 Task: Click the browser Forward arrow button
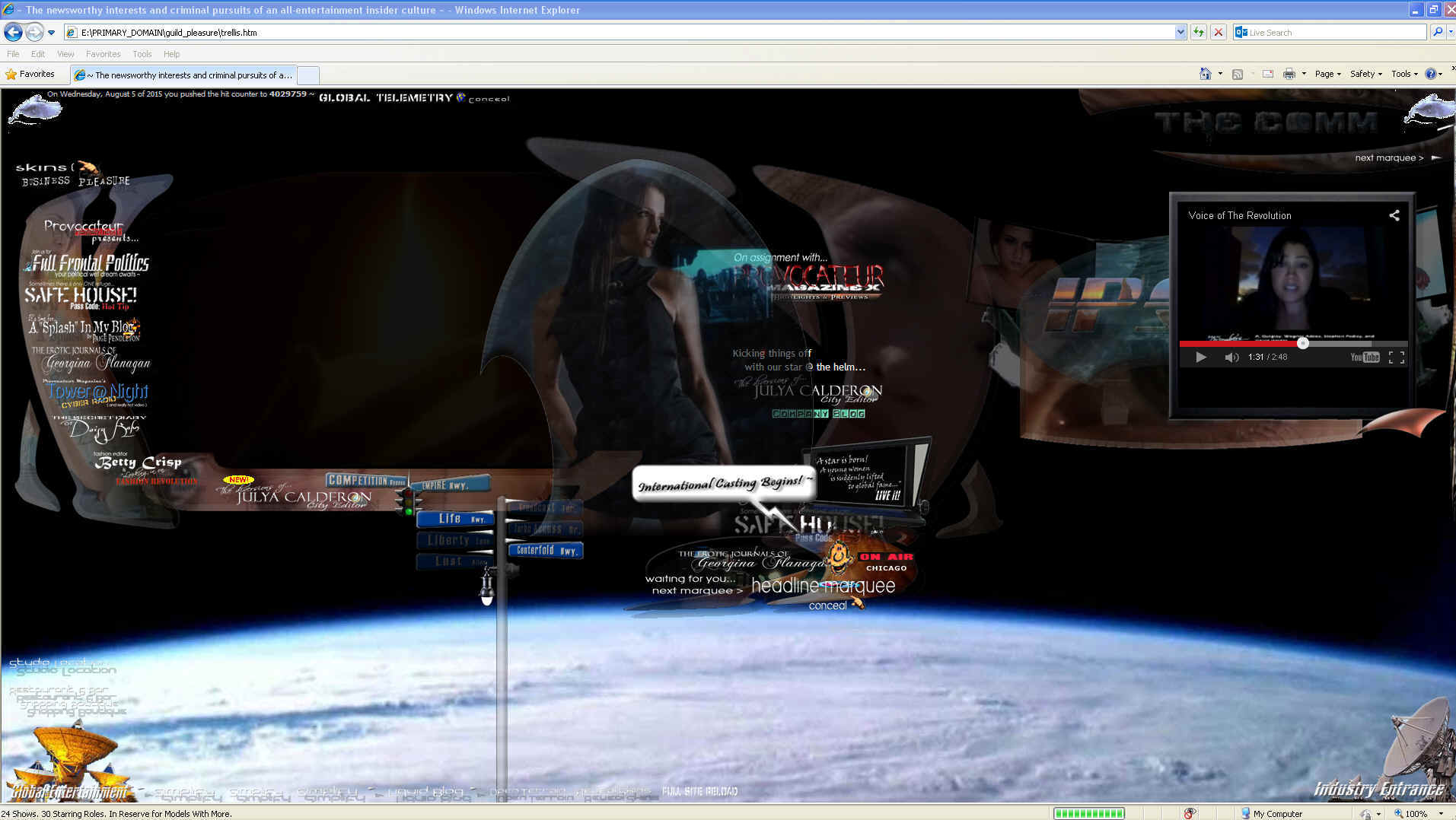click(34, 32)
